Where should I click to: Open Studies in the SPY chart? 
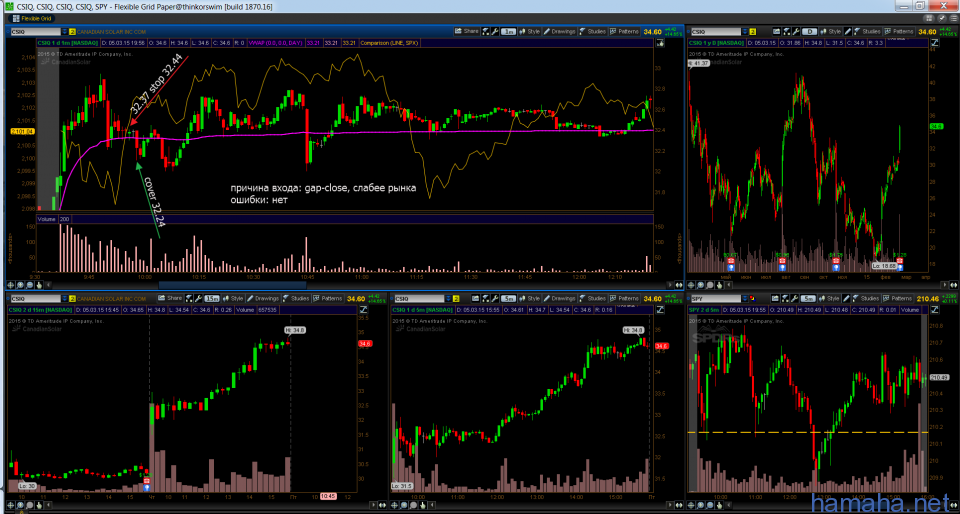(868, 299)
